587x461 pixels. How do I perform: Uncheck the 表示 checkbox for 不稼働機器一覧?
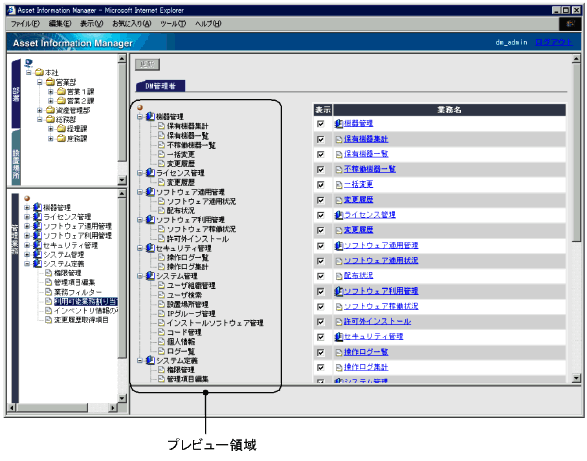click(320, 170)
